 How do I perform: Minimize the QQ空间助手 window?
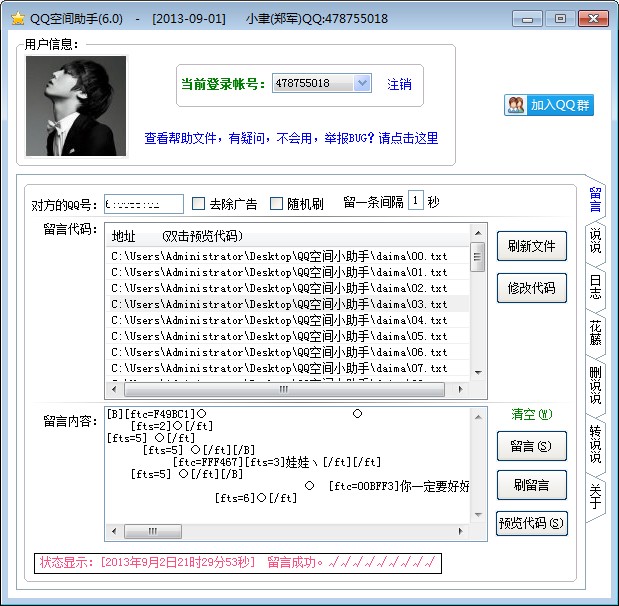(x=527, y=19)
